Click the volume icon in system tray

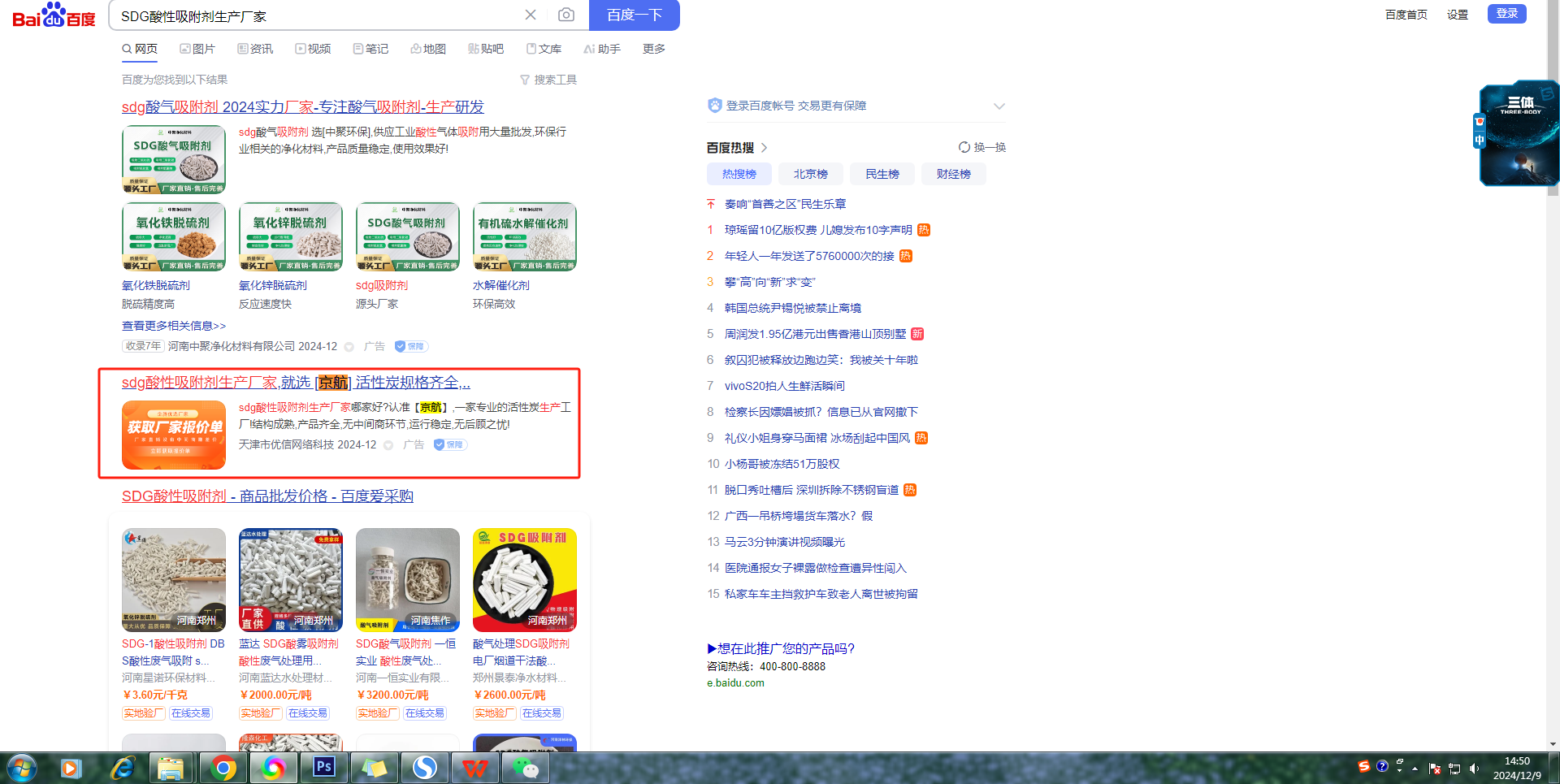pos(1474,769)
